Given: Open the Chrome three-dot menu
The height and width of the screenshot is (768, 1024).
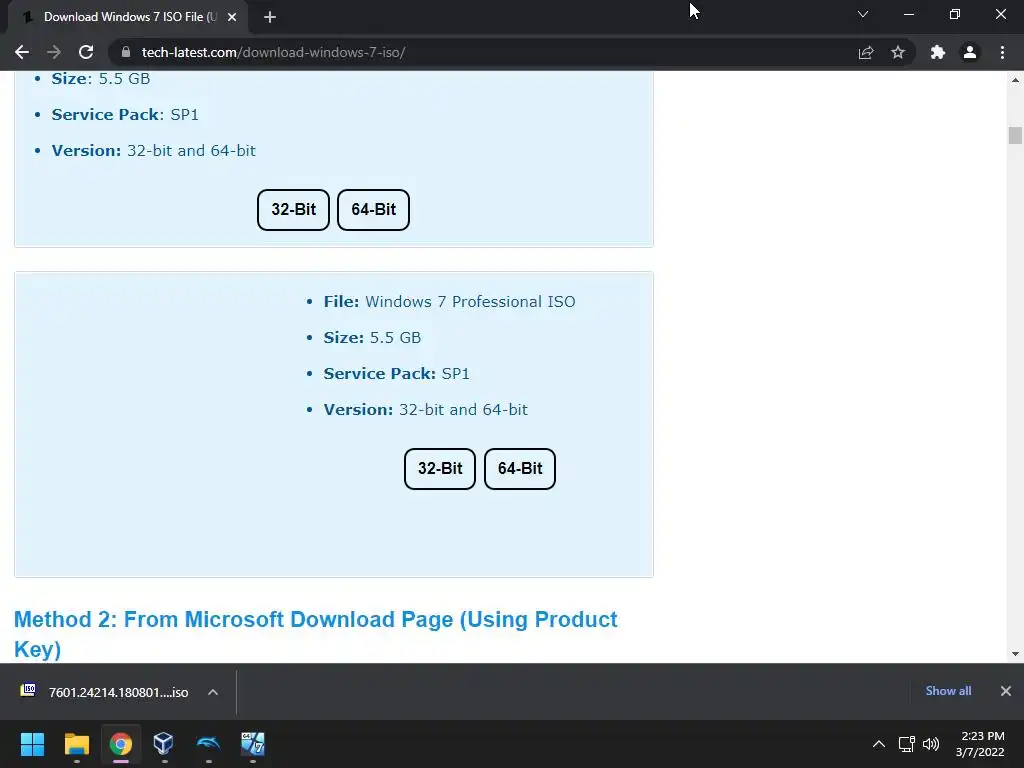Looking at the screenshot, I should click(x=1002, y=52).
